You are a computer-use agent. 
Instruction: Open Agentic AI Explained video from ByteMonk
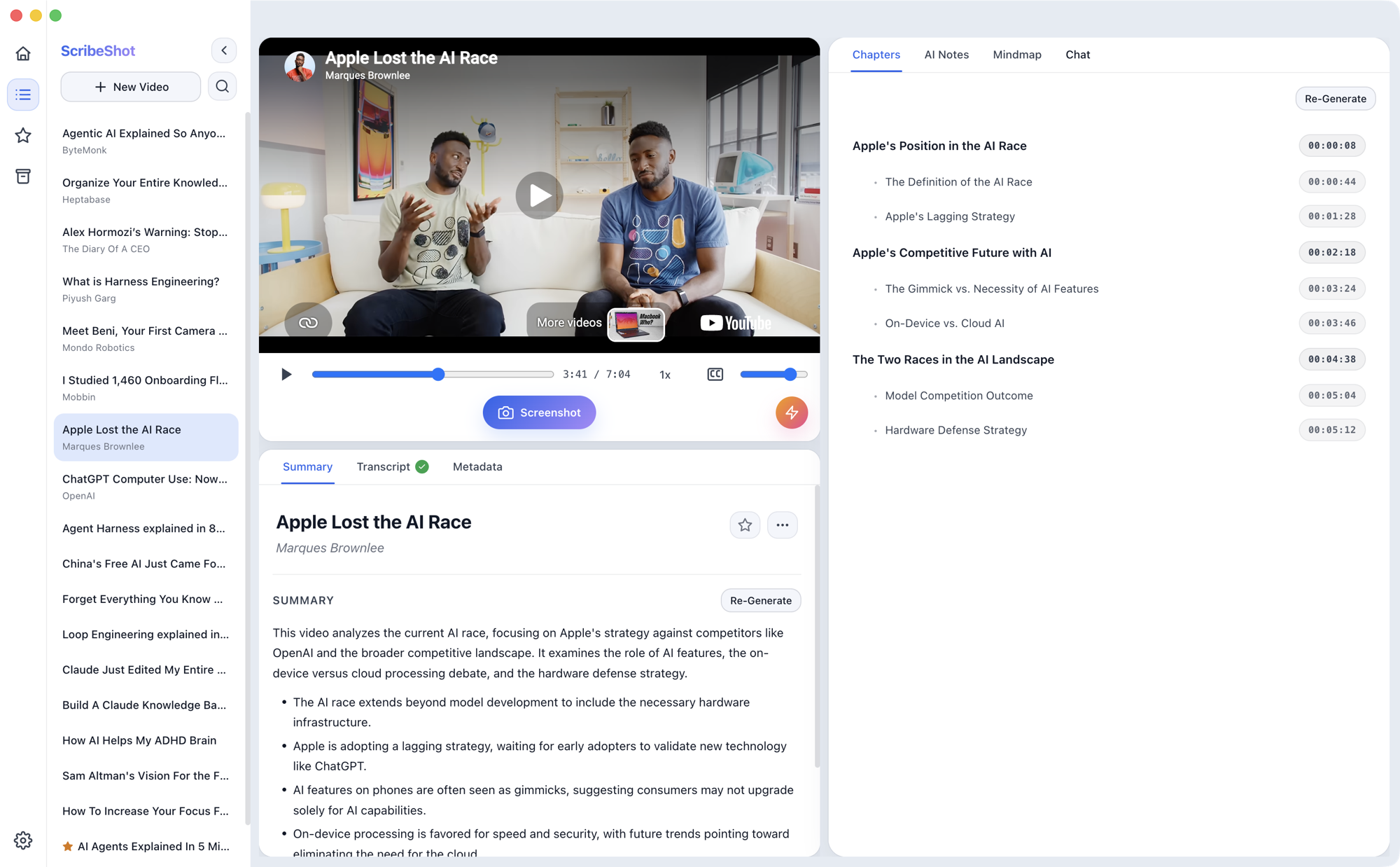146,141
